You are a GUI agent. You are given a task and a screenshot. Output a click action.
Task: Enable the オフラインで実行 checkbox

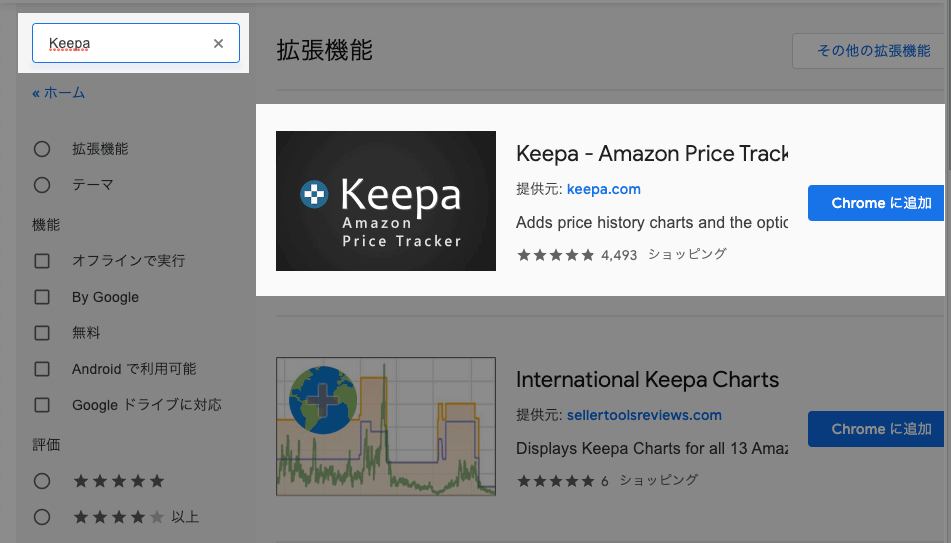coord(42,261)
